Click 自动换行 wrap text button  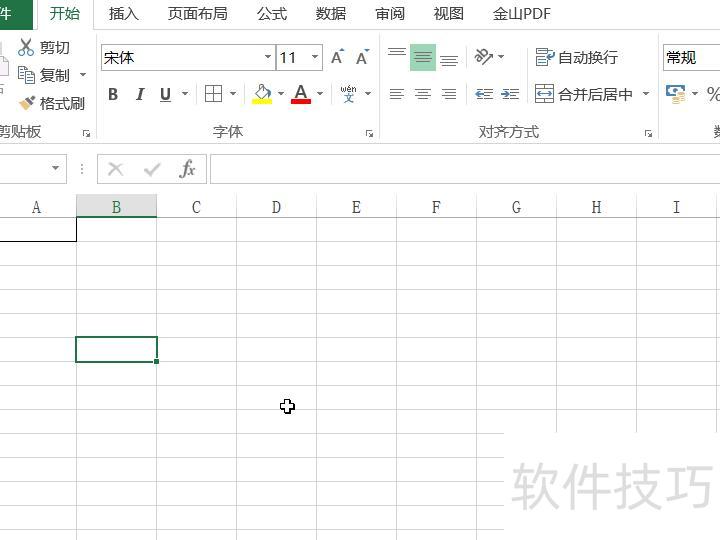click(577, 57)
